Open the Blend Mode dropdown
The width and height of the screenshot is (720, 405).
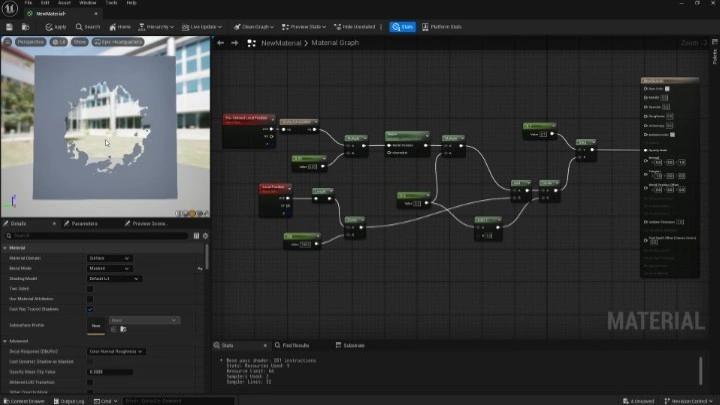point(112,268)
